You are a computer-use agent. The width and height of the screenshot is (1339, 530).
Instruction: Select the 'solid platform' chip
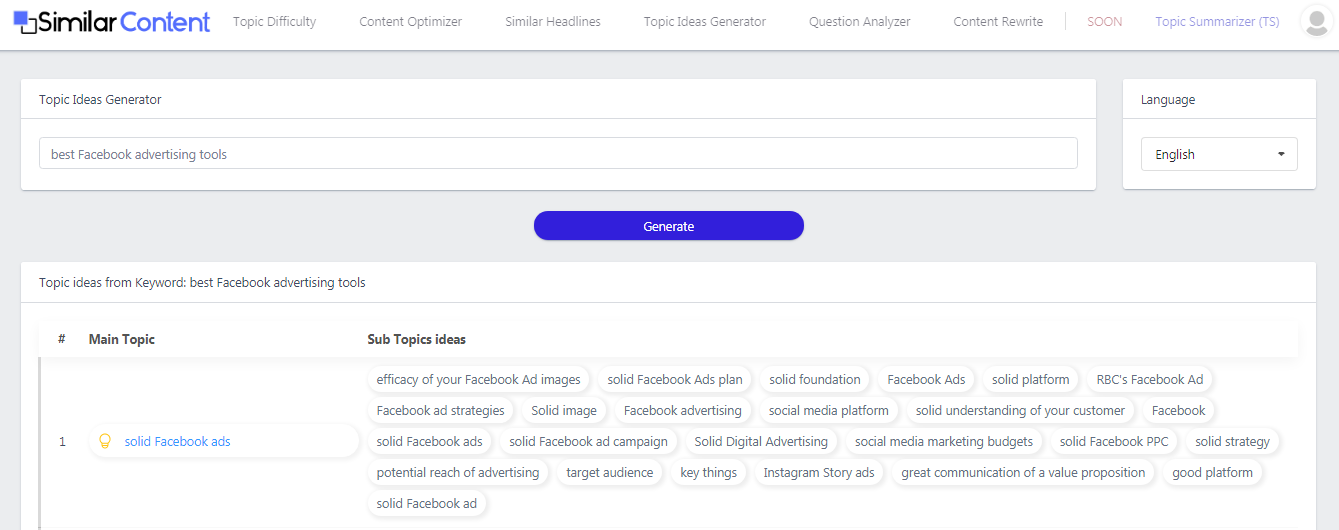pos(1031,379)
